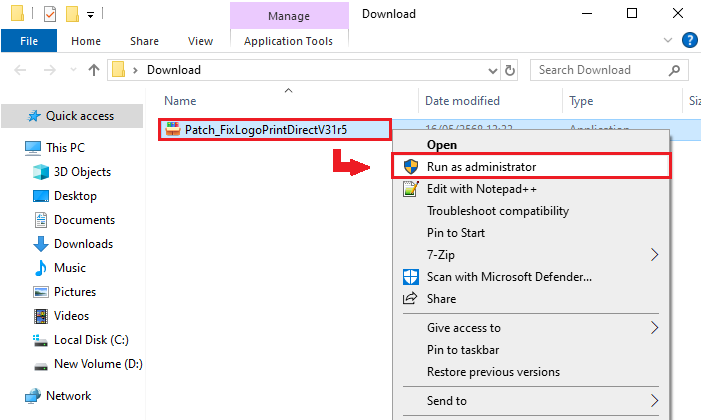This screenshot has width=702, height=420.
Task: Expand the Send to submenu
Action: click(655, 401)
